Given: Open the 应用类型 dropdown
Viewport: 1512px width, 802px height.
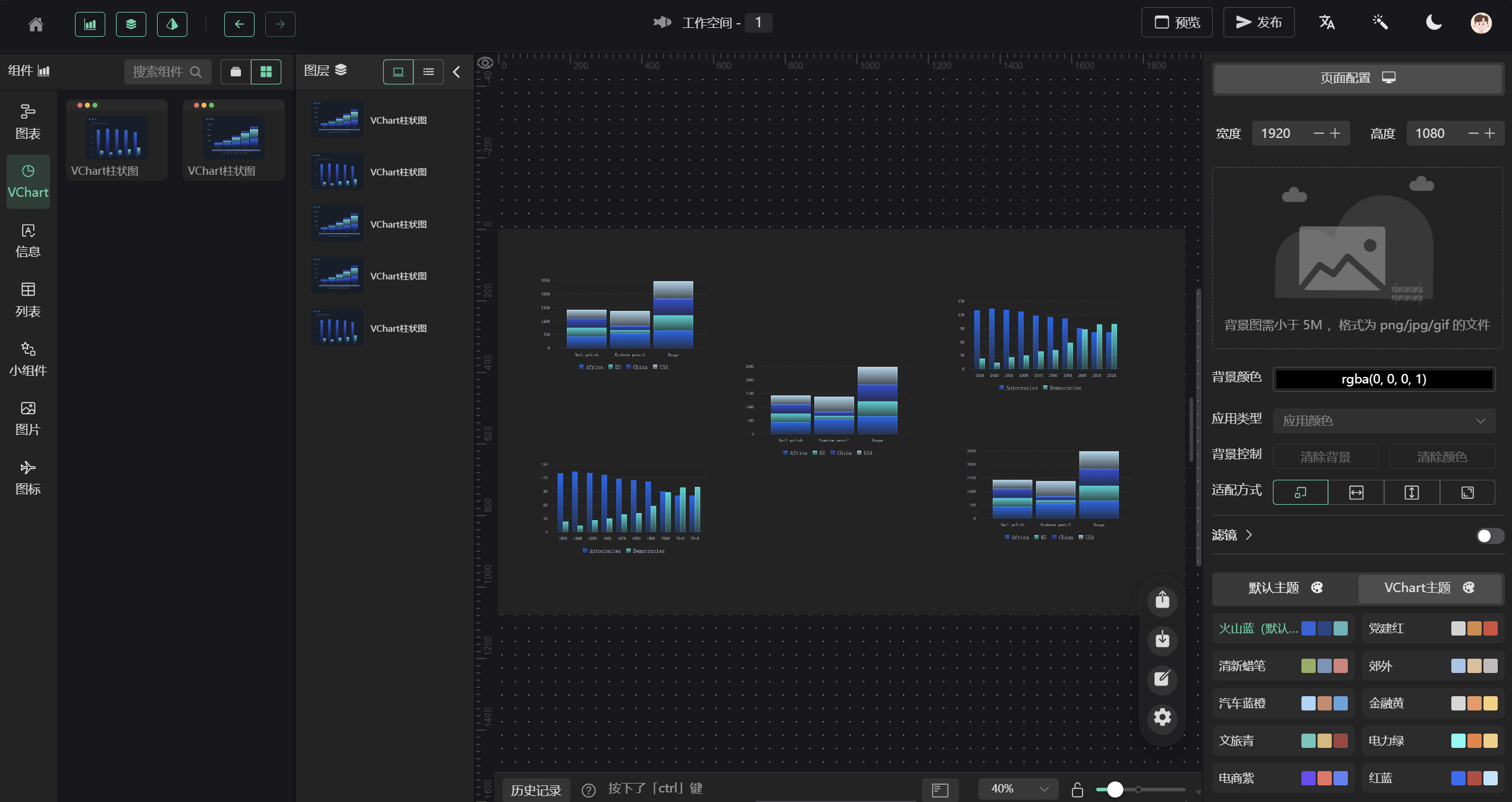Looking at the screenshot, I should (x=1384, y=420).
